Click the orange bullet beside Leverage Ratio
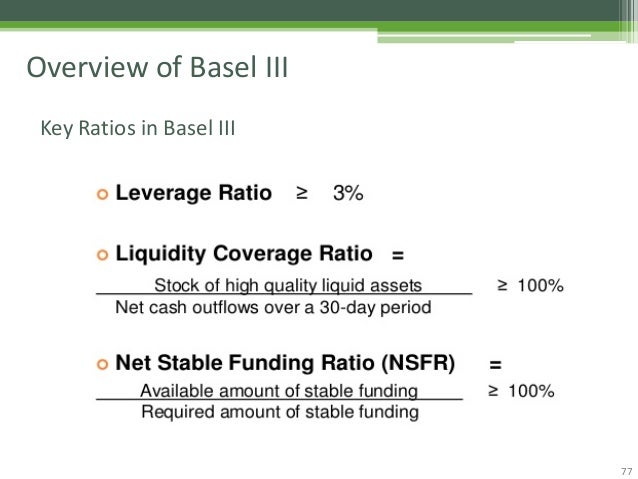This screenshot has height=479, width=638. pyautogui.click(x=103, y=196)
